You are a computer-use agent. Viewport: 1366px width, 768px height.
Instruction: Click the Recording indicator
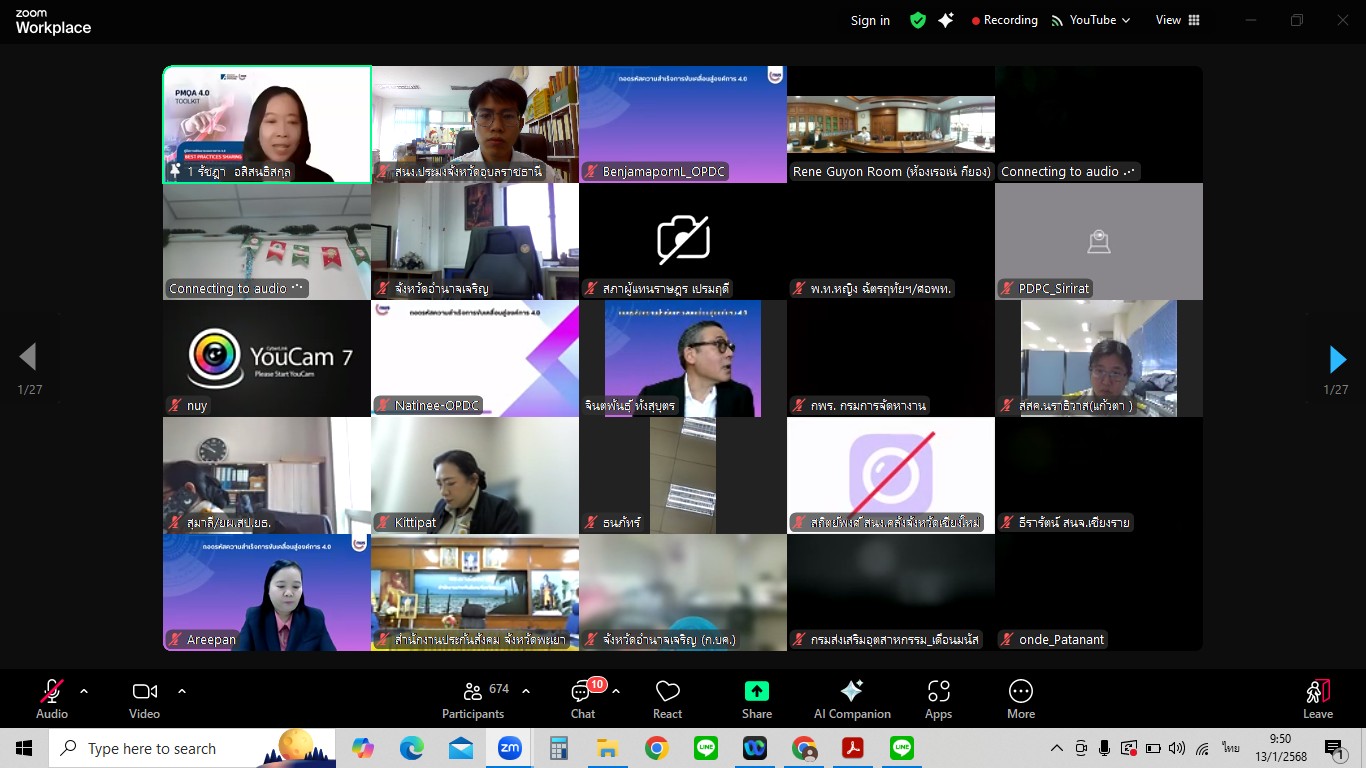point(1004,20)
